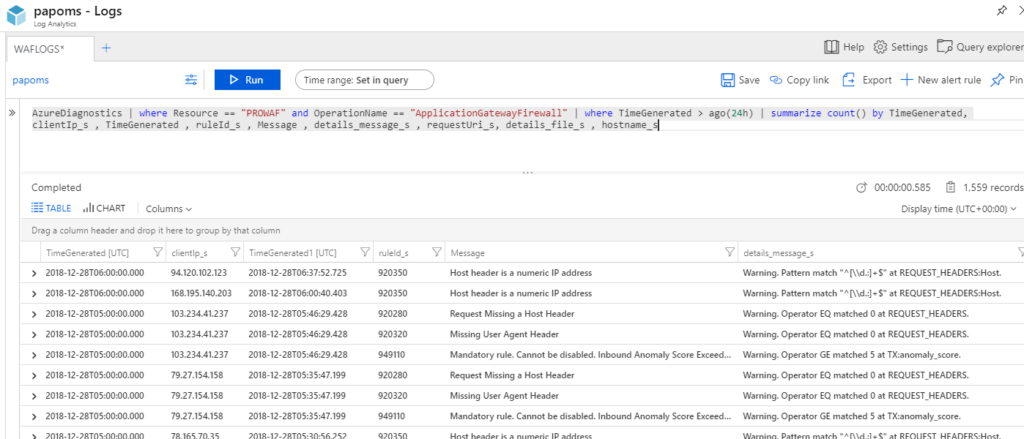Sort by the details_message_s column header

point(778,253)
